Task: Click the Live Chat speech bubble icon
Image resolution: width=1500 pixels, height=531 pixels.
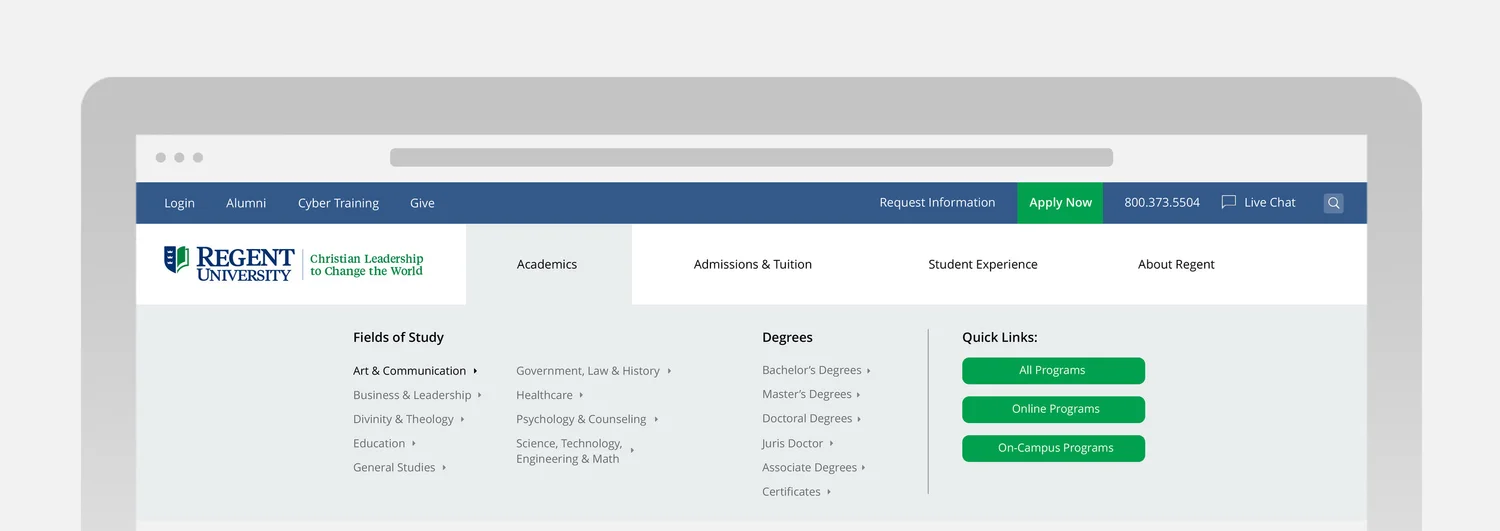Action: point(1229,202)
